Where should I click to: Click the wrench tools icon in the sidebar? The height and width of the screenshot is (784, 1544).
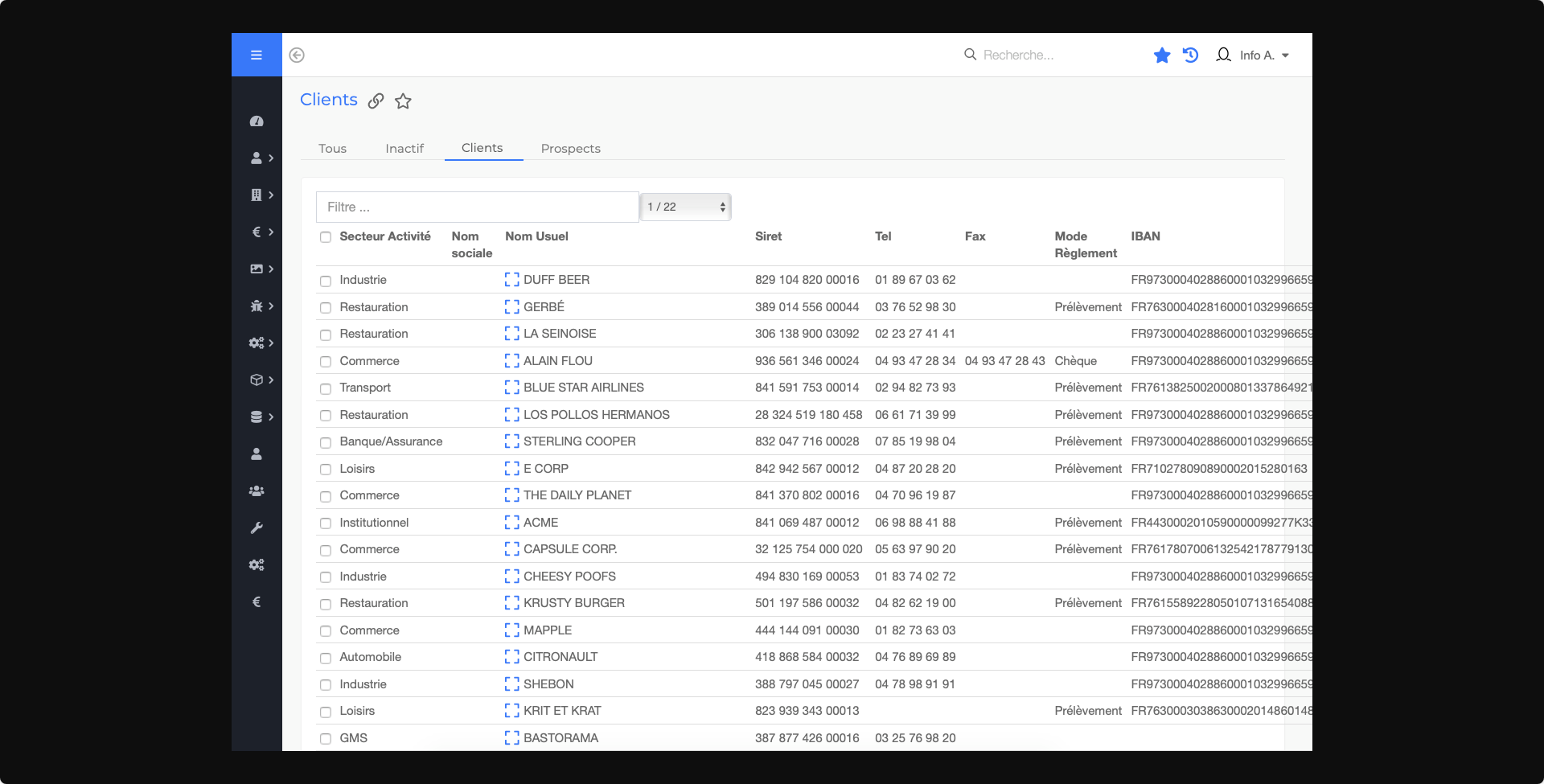[x=257, y=528]
